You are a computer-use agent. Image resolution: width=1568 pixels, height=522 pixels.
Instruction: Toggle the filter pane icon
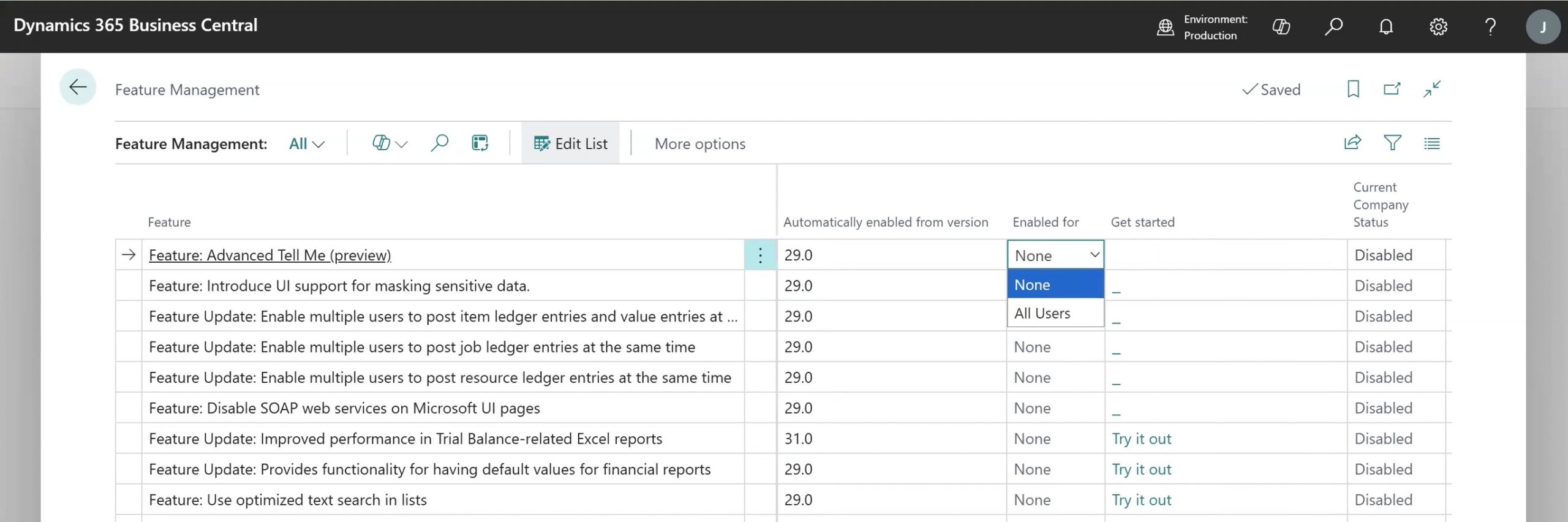click(1392, 143)
